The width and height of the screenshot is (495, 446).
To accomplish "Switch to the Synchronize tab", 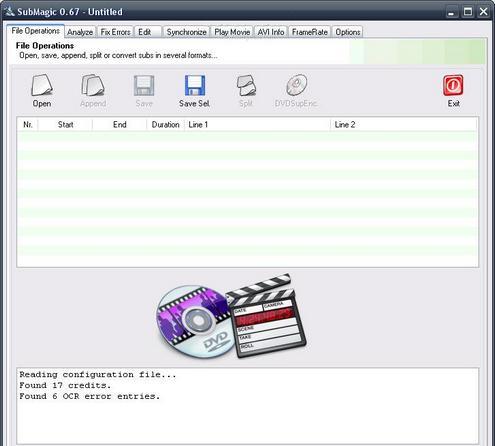I will click(186, 32).
